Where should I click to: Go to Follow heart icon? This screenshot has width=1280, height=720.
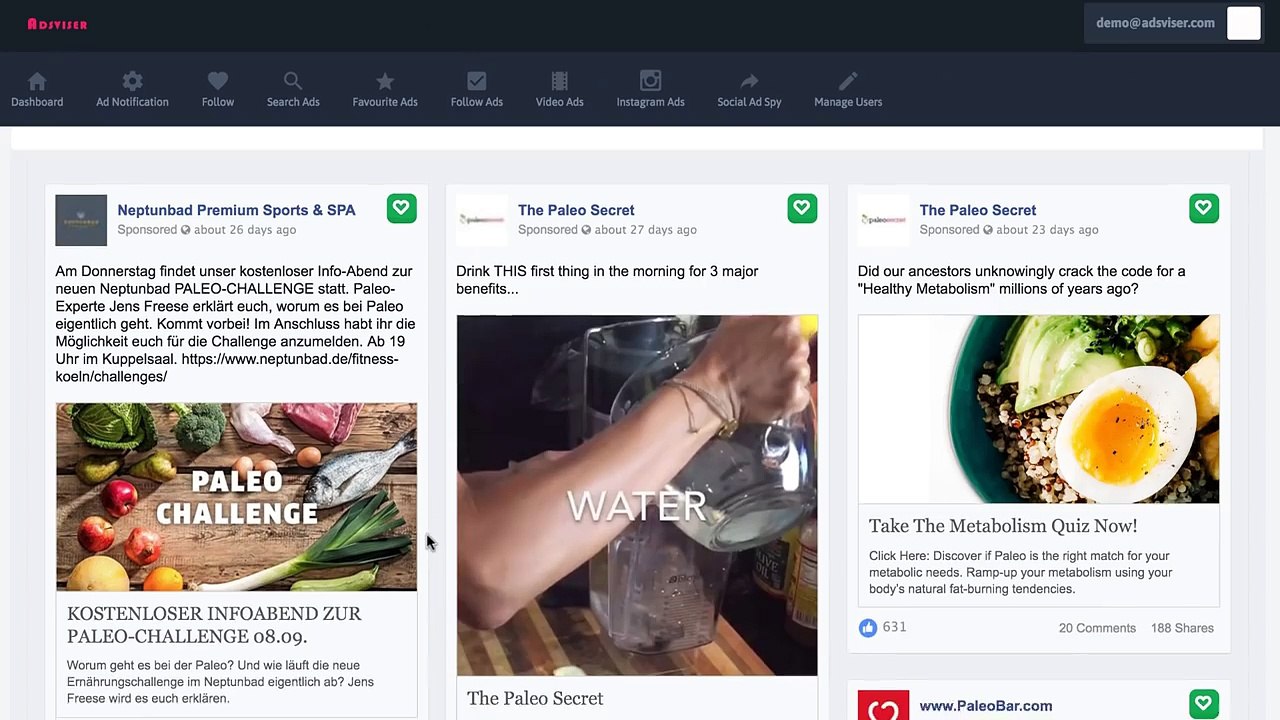(x=218, y=81)
